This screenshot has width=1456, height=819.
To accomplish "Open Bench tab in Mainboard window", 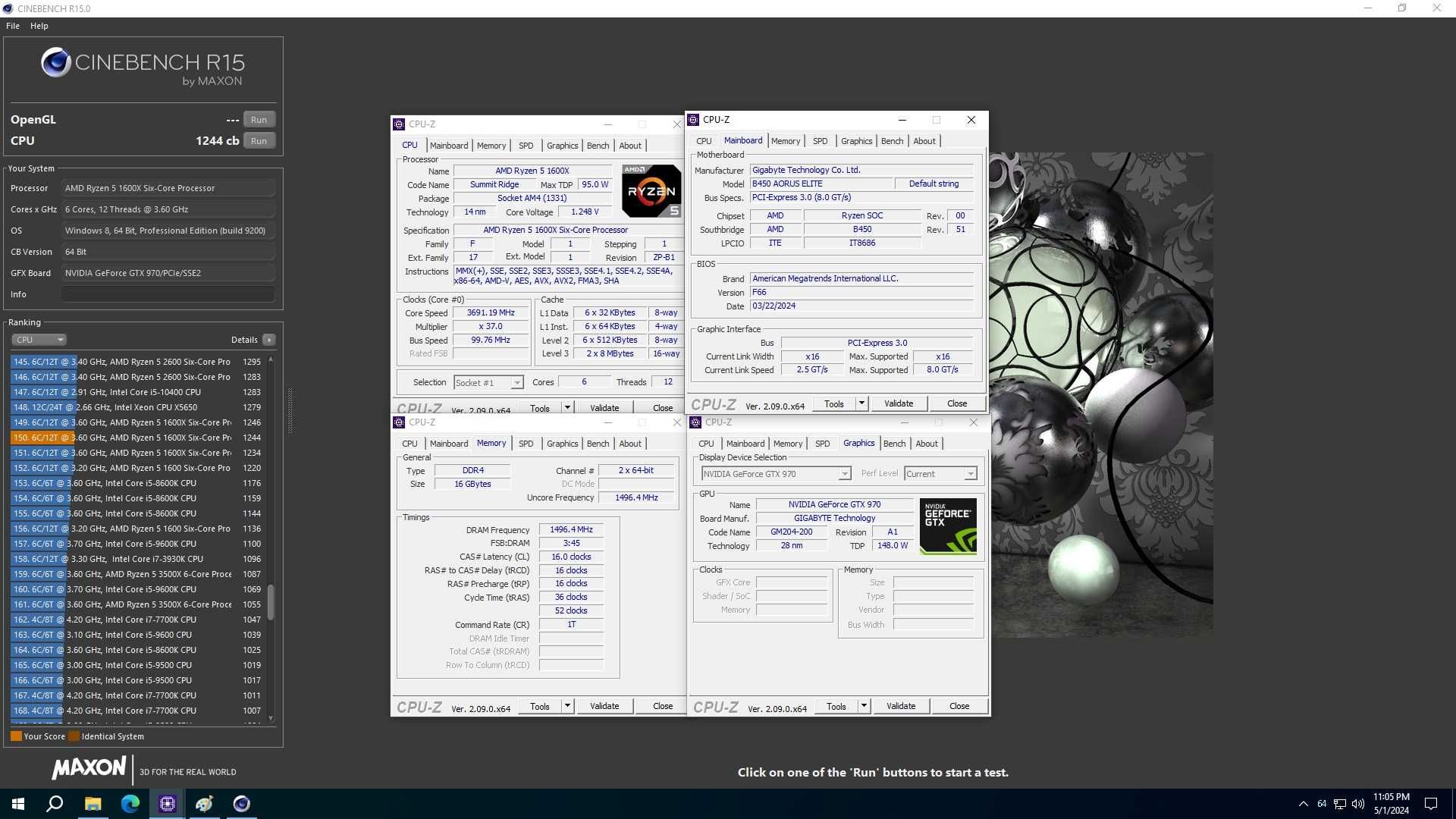I will coord(892,141).
